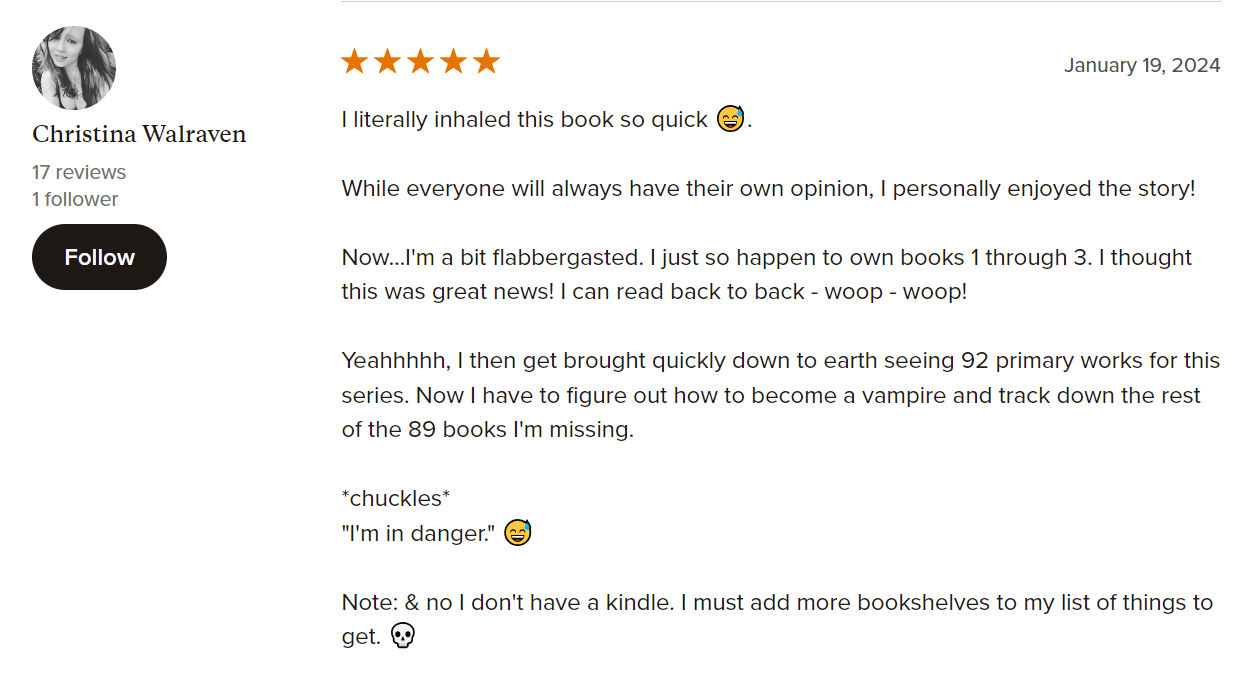This screenshot has width=1255, height=678.
Task: Open Christina Walraven's profile name link
Action: coord(139,134)
